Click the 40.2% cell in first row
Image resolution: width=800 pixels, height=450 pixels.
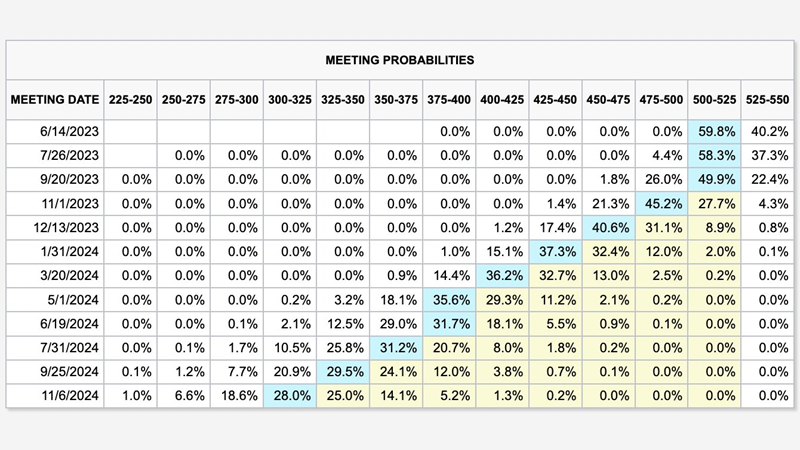(766, 131)
